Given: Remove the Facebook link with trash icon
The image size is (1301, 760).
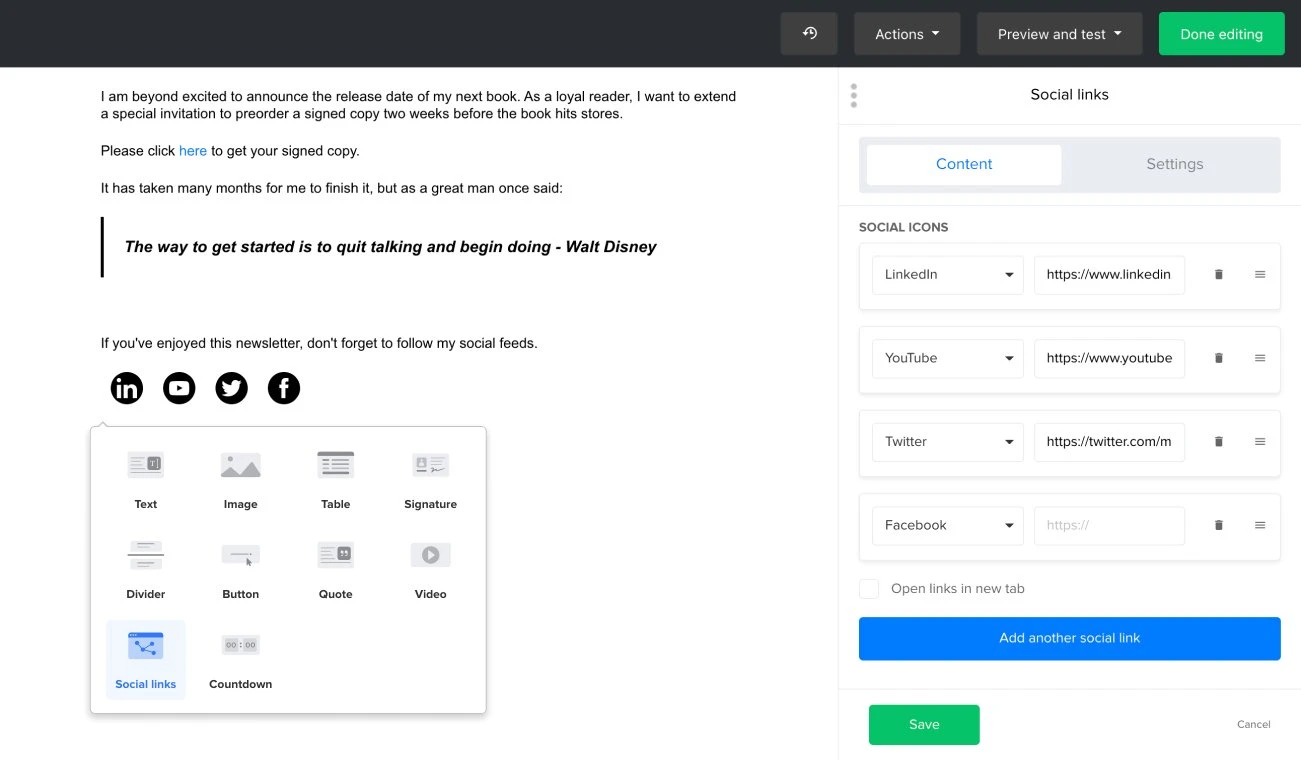Looking at the screenshot, I should [x=1218, y=525].
